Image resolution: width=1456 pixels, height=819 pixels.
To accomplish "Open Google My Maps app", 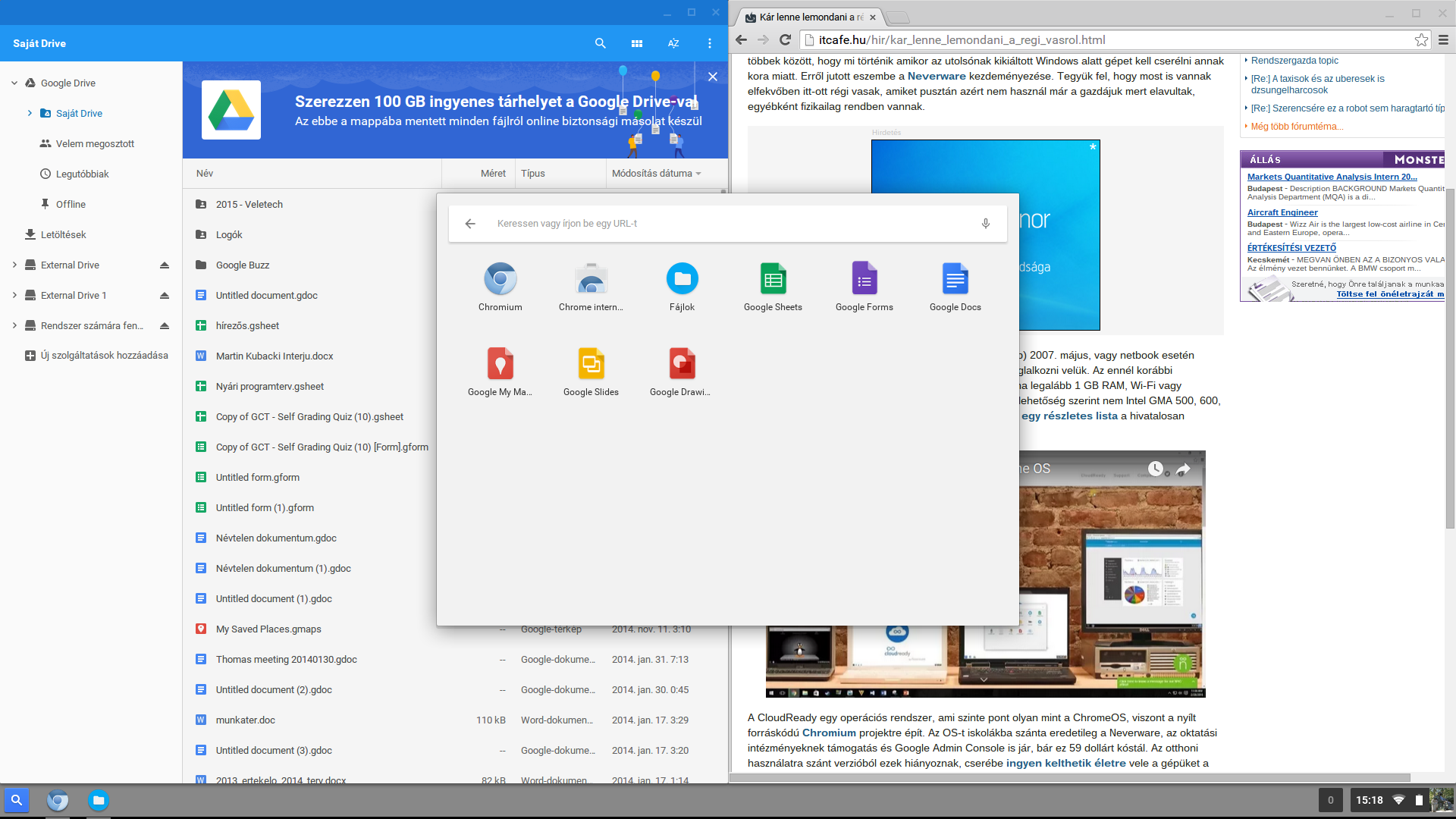I will (500, 372).
